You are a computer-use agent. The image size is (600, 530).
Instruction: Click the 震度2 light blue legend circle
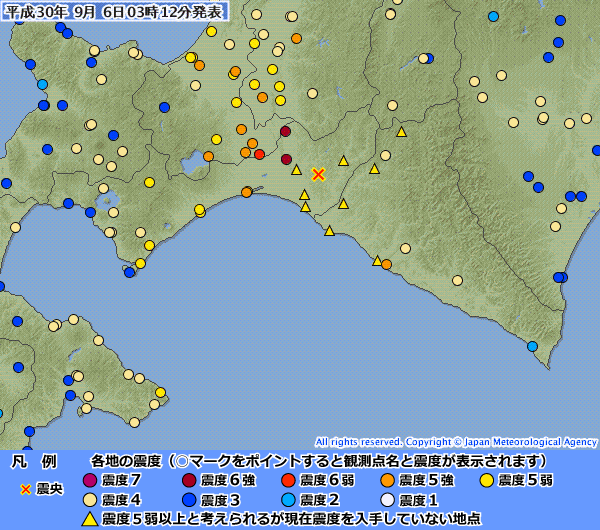(288, 500)
